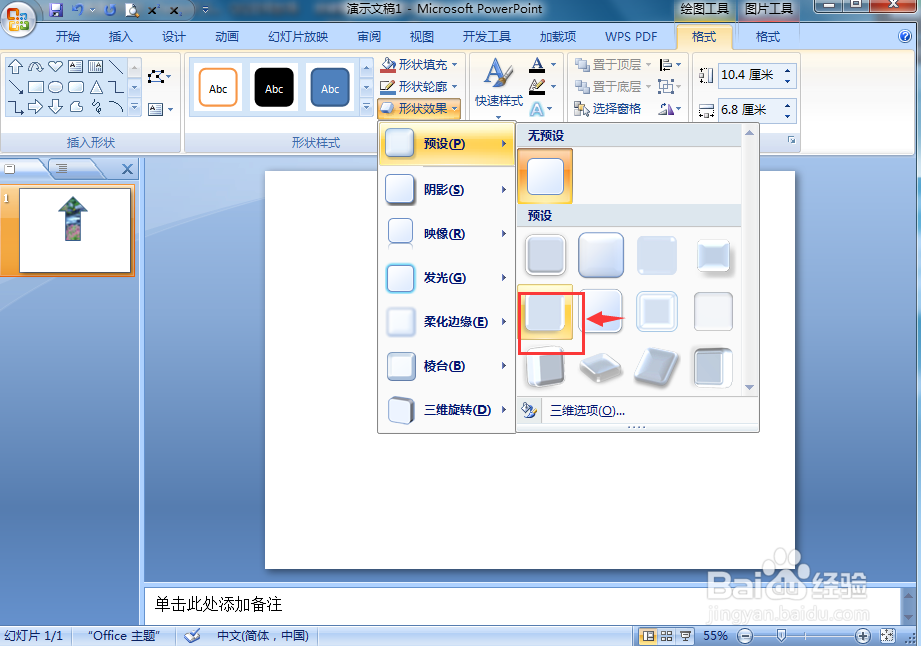
Task: Open the 柔化边缘(E) soft edges submenu
Action: 446,322
